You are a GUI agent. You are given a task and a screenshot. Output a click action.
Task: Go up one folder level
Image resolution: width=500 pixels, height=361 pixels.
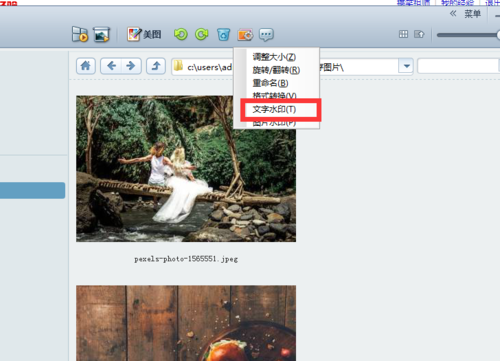156,66
